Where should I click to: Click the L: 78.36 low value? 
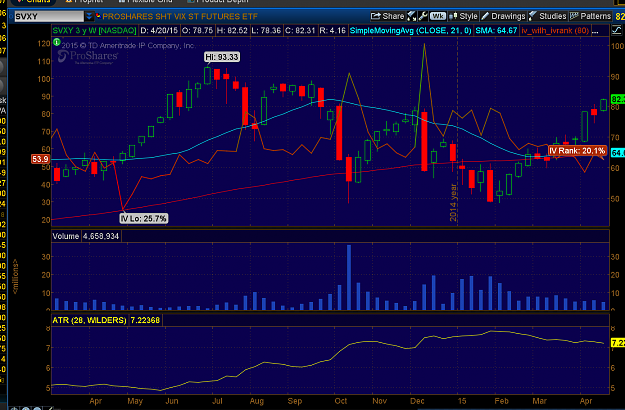(267, 31)
